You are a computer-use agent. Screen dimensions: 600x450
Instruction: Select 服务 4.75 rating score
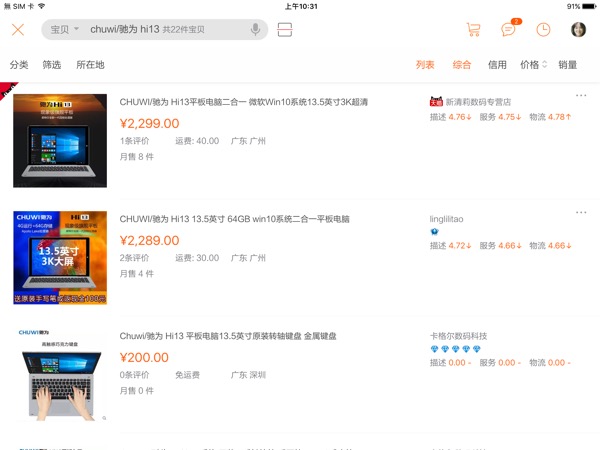tap(500, 117)
